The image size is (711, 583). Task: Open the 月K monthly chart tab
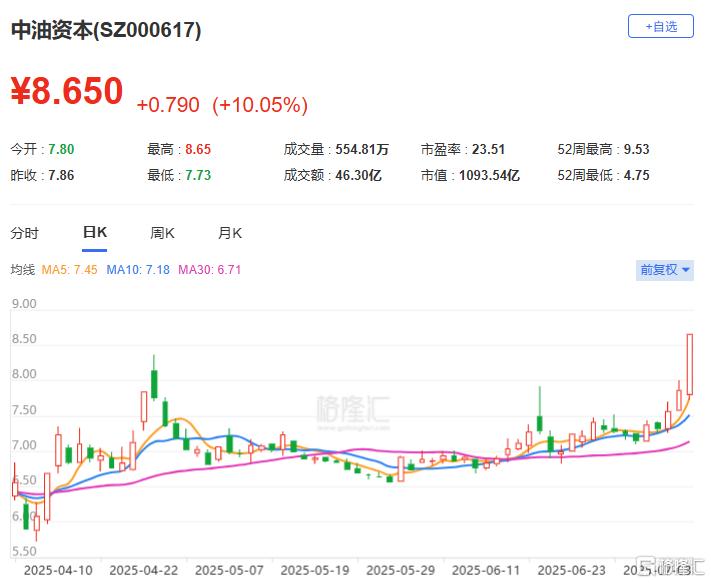230,233
